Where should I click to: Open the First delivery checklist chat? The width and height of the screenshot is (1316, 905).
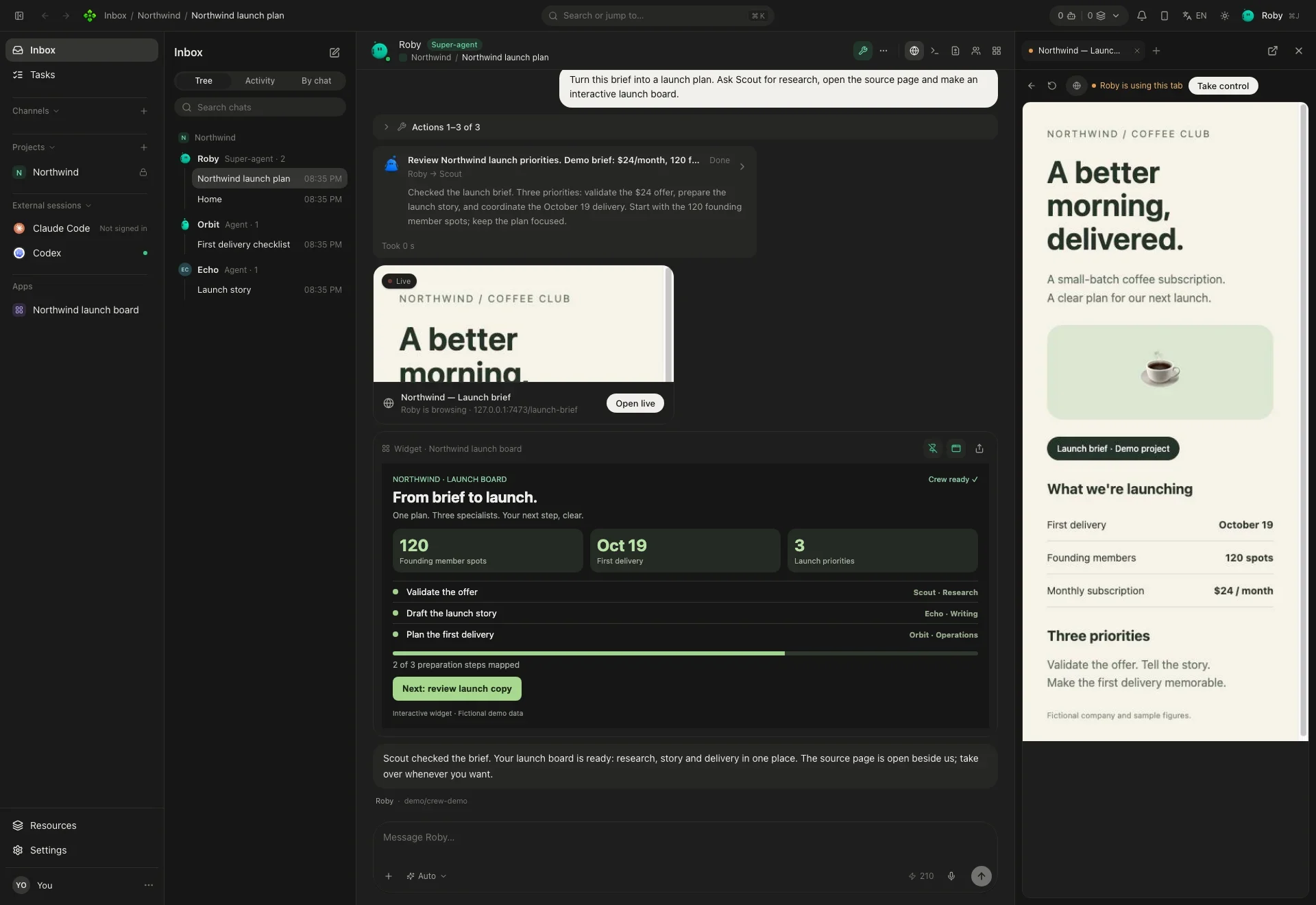point(269,245)
